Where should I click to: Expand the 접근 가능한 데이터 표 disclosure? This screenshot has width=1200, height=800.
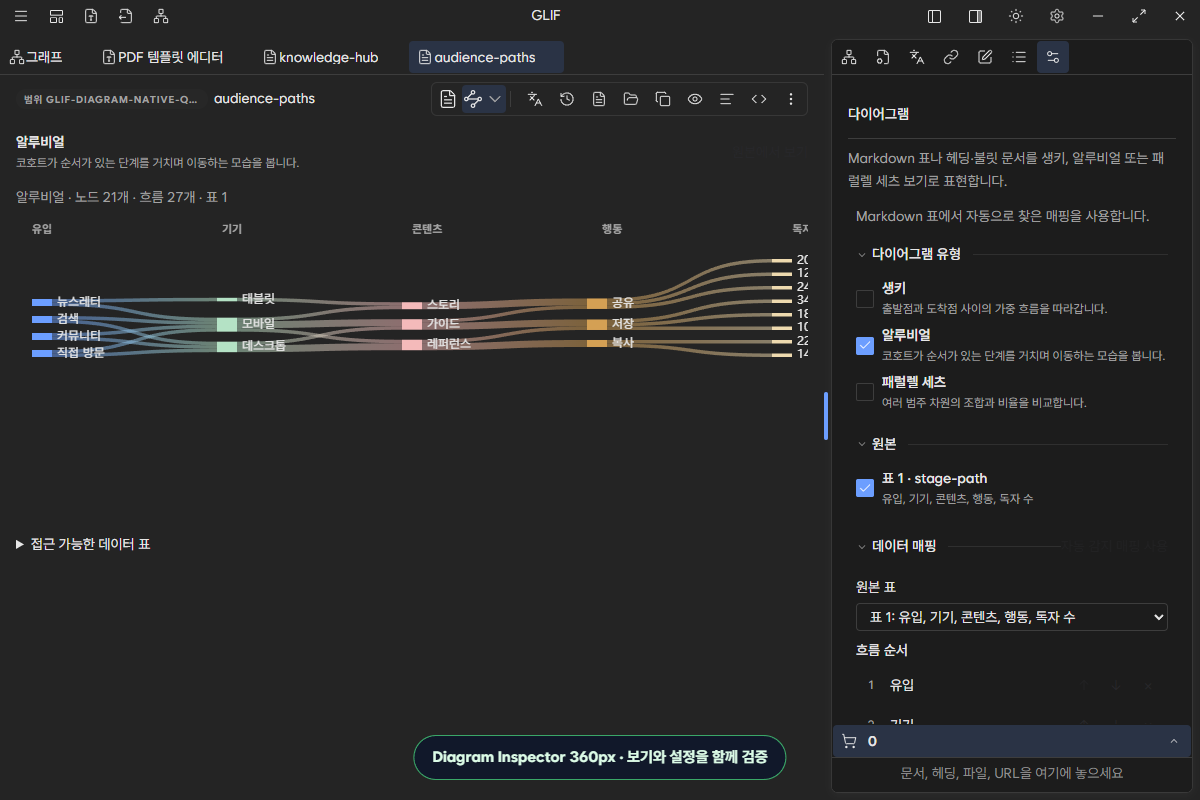(83, 544)
